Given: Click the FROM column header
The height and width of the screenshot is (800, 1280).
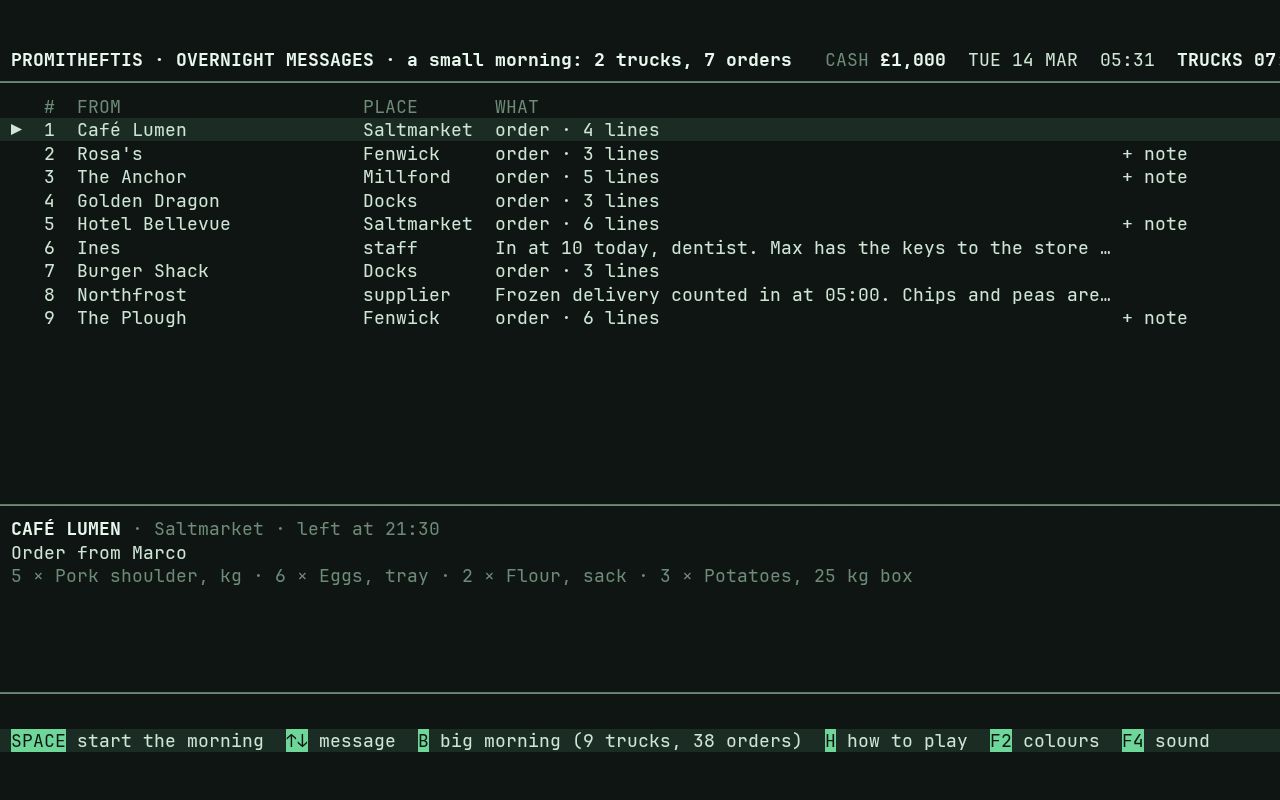Looking at the screenshot, I should [x=99, y=107].
